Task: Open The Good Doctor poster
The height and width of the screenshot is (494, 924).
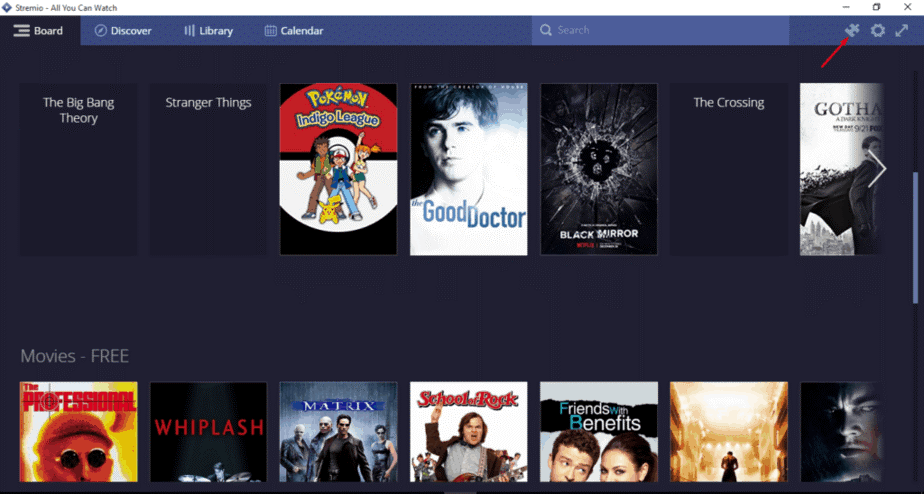Action: [468, 169]
